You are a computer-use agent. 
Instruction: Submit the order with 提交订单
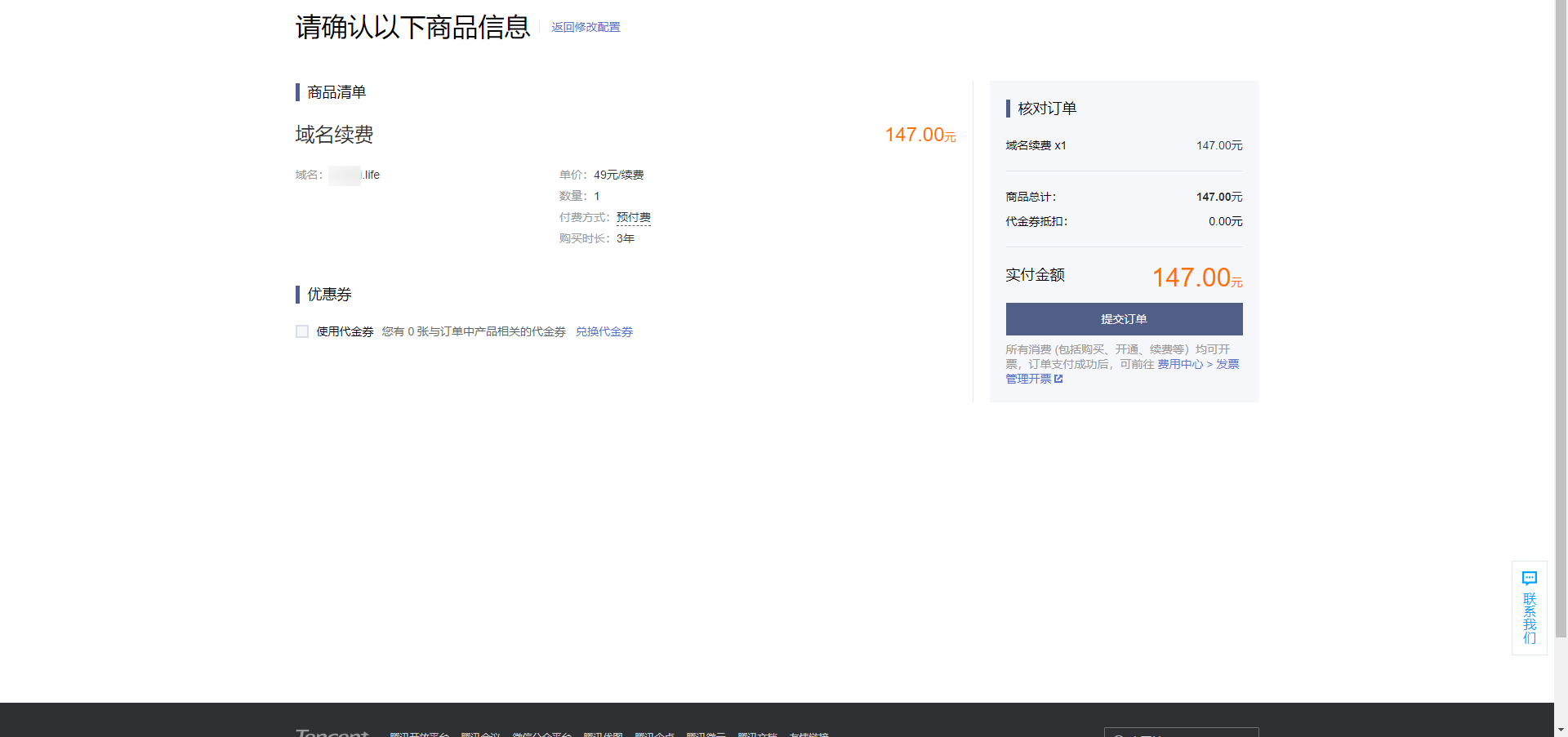1124,319
